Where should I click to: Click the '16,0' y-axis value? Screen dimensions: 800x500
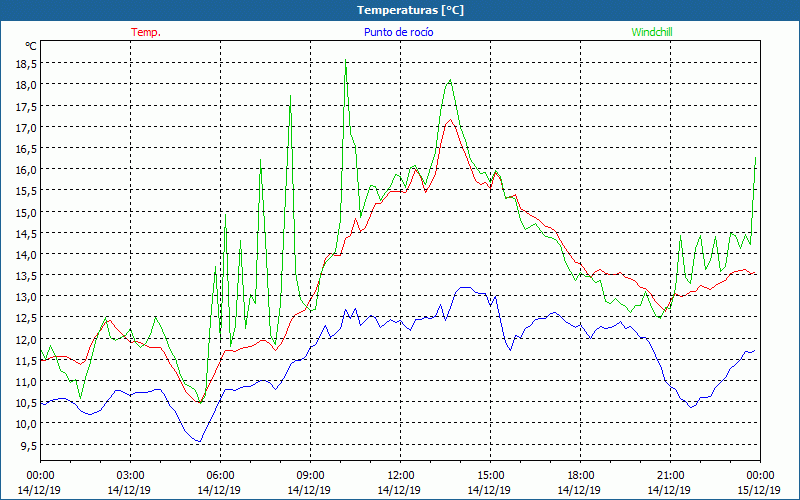tap(27, 169)
